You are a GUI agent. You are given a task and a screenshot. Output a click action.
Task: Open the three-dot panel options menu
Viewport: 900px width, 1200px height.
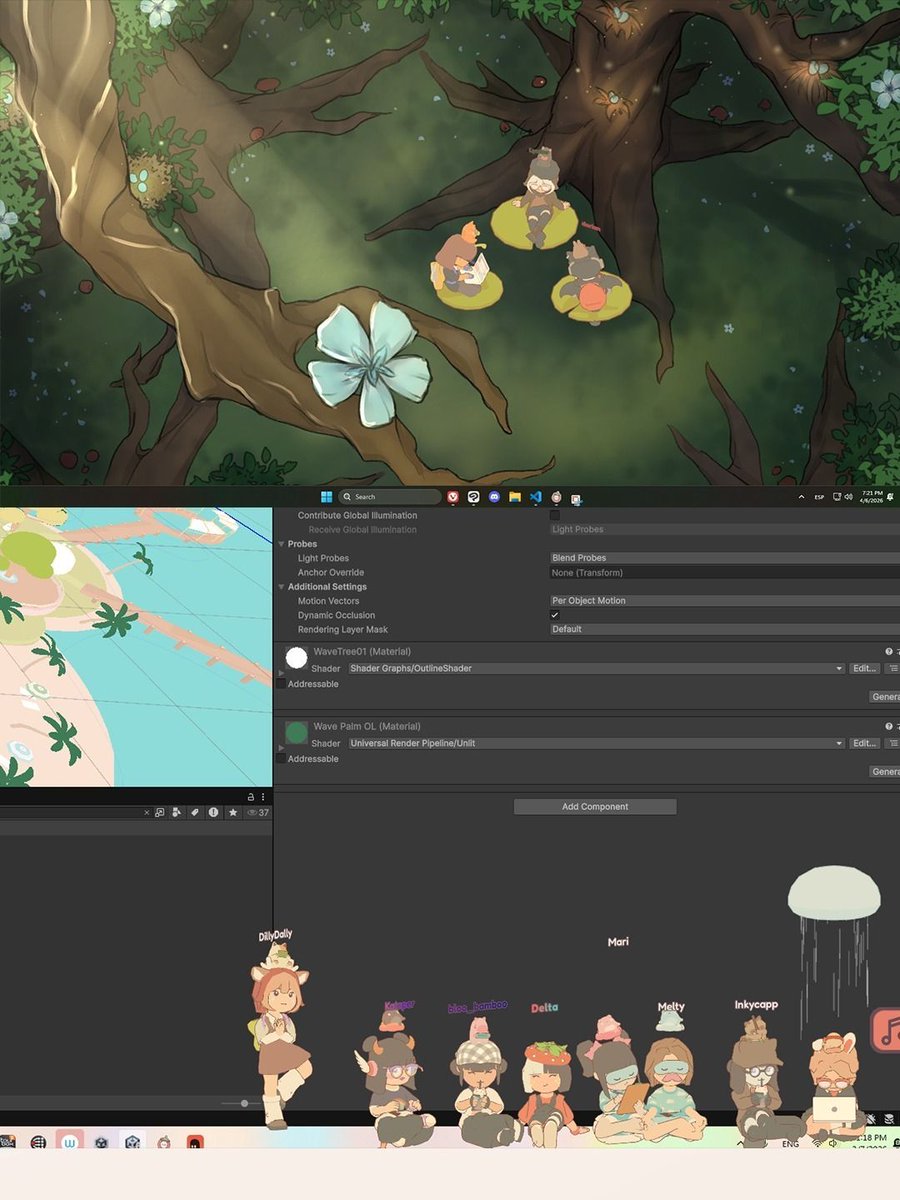pos(264,797)
